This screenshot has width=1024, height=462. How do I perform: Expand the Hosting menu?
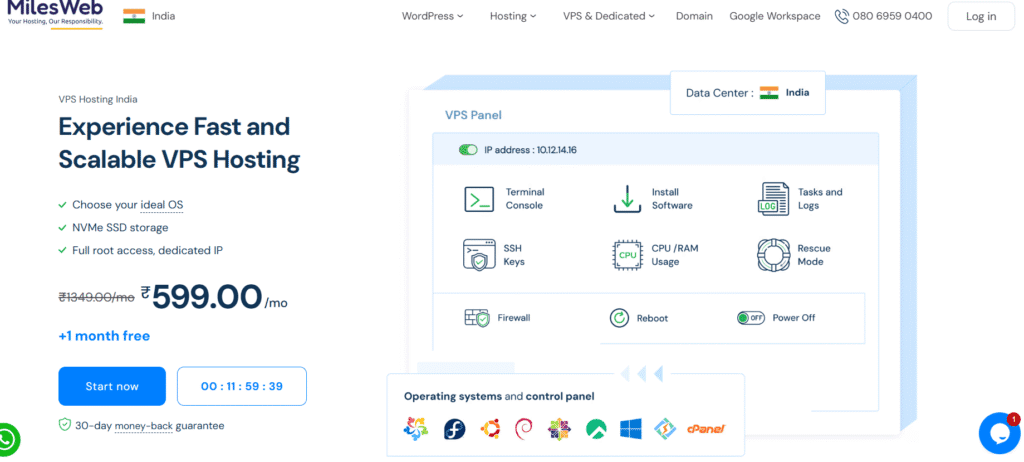point(513,16)
